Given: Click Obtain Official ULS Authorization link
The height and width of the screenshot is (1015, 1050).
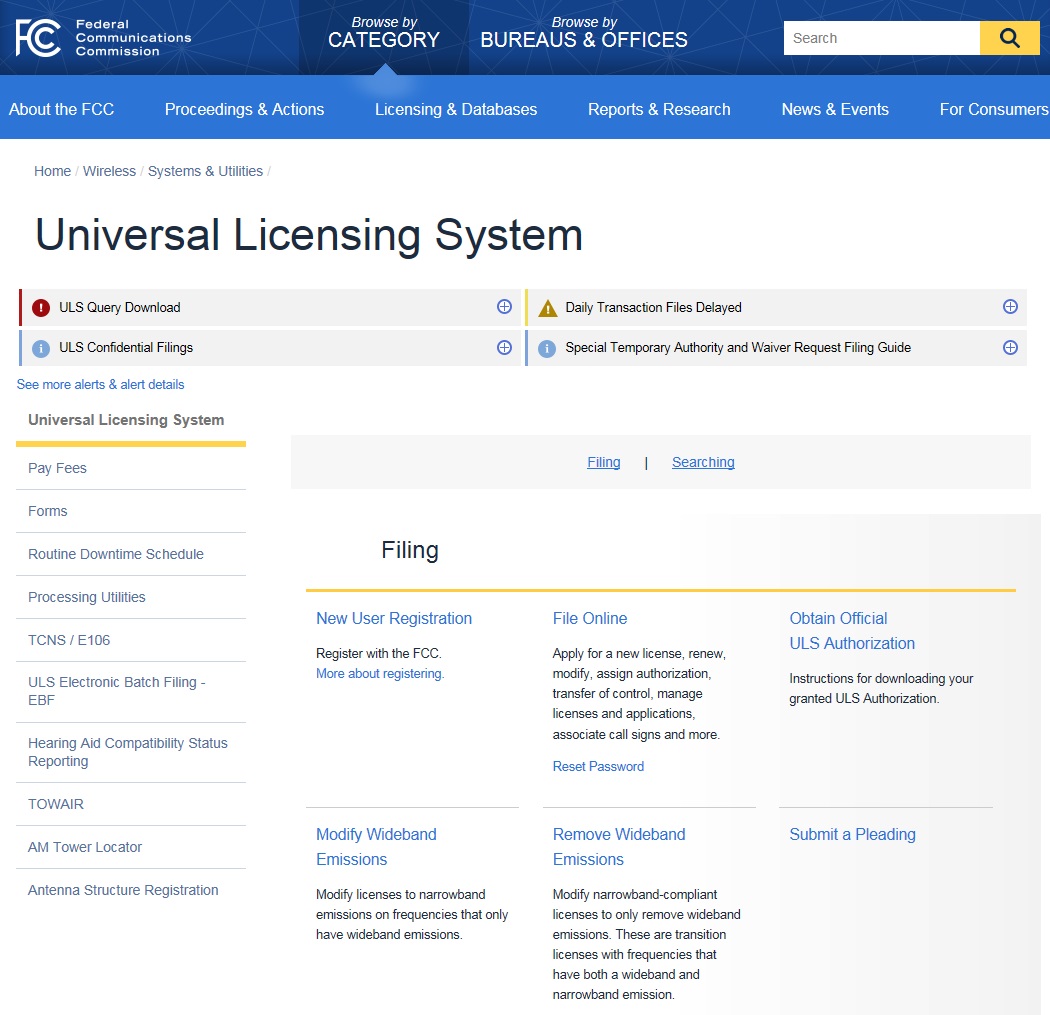Looking at the screenshot, I should tap(852, 631).
